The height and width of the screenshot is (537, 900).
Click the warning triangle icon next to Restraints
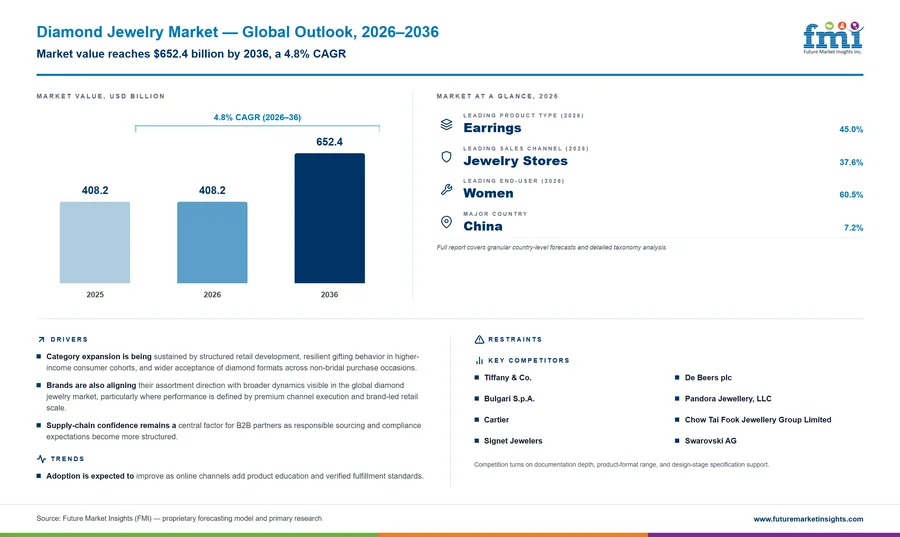(x=479, y=340)
